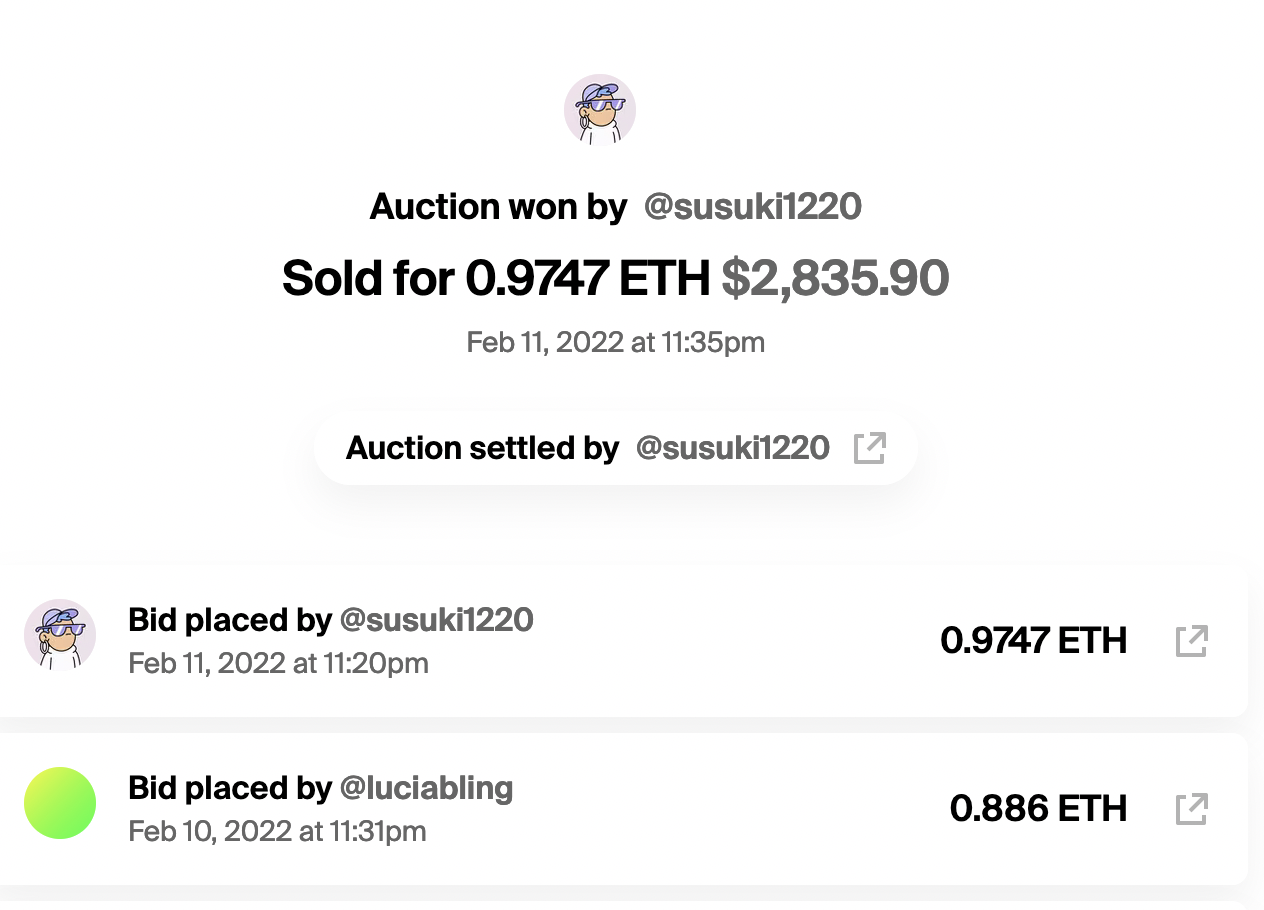Click the $2,835.90 sale price

coord(835,279)
